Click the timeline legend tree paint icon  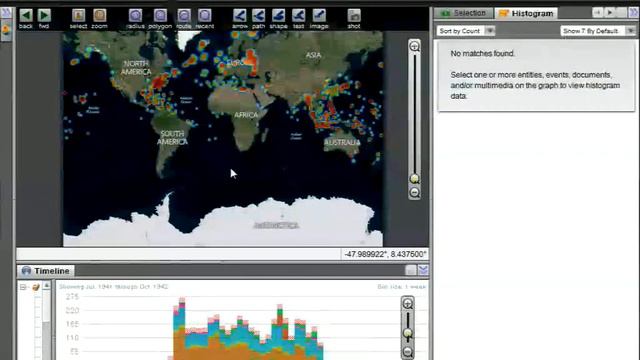(x=36, y=287)
